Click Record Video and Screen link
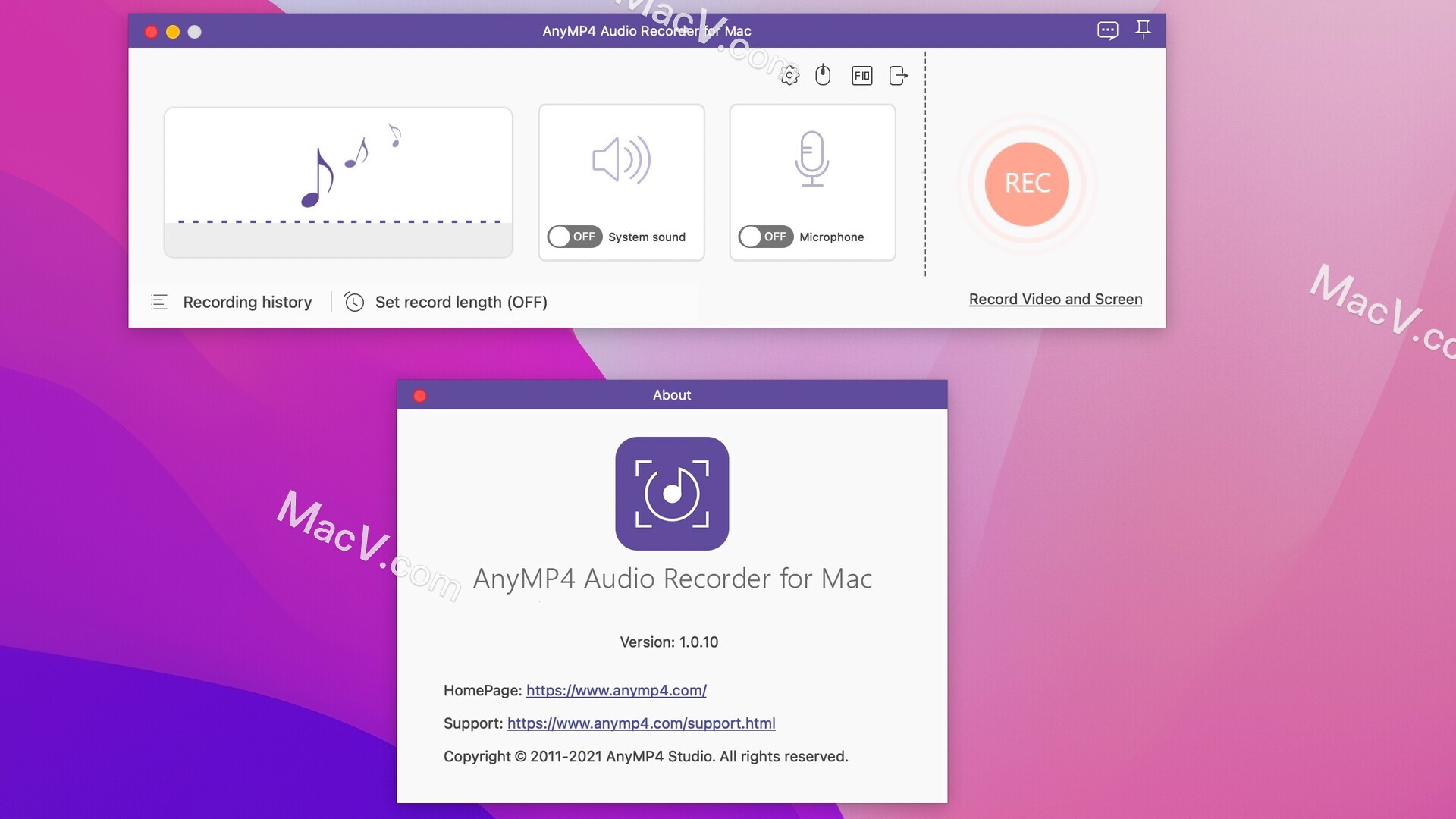 tap(1056, 299)
